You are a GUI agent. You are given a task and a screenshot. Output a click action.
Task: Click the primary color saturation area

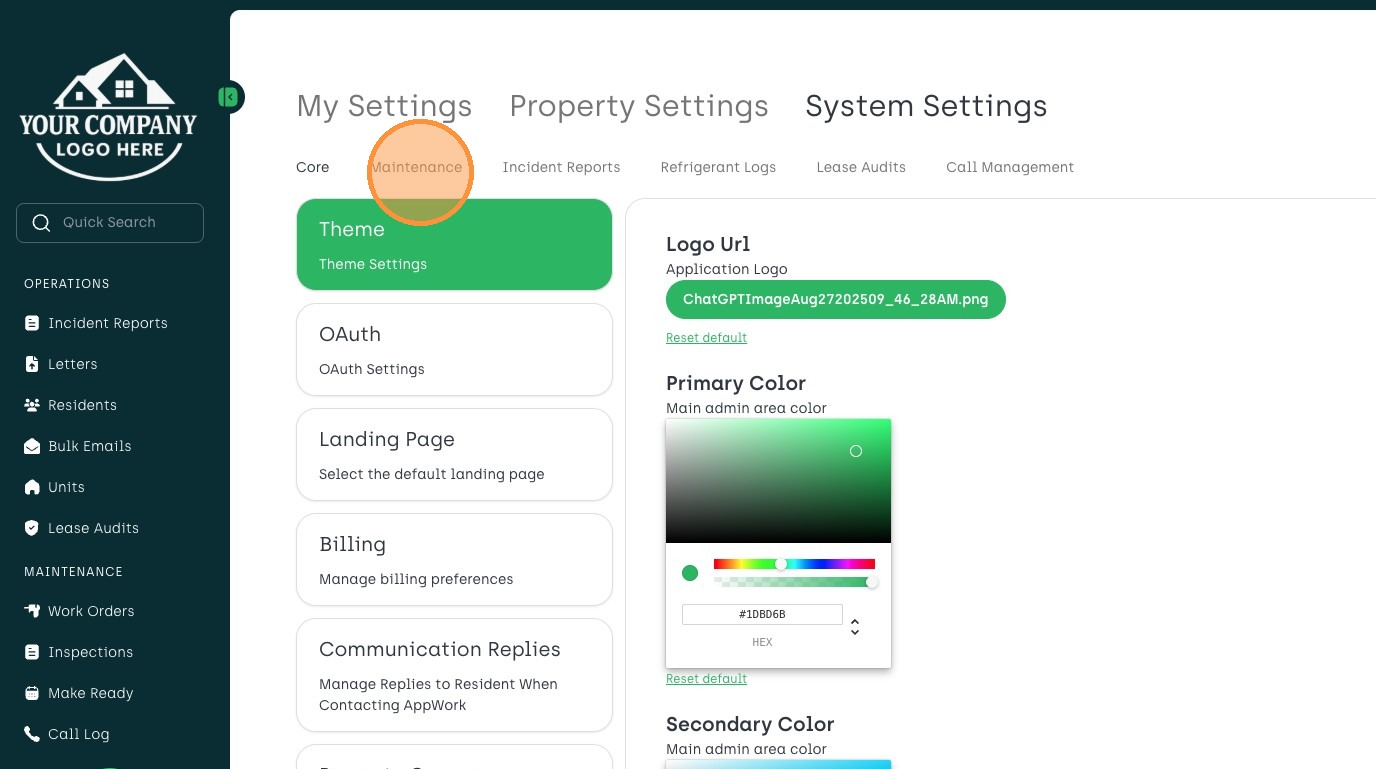click(x=778, y=480)
